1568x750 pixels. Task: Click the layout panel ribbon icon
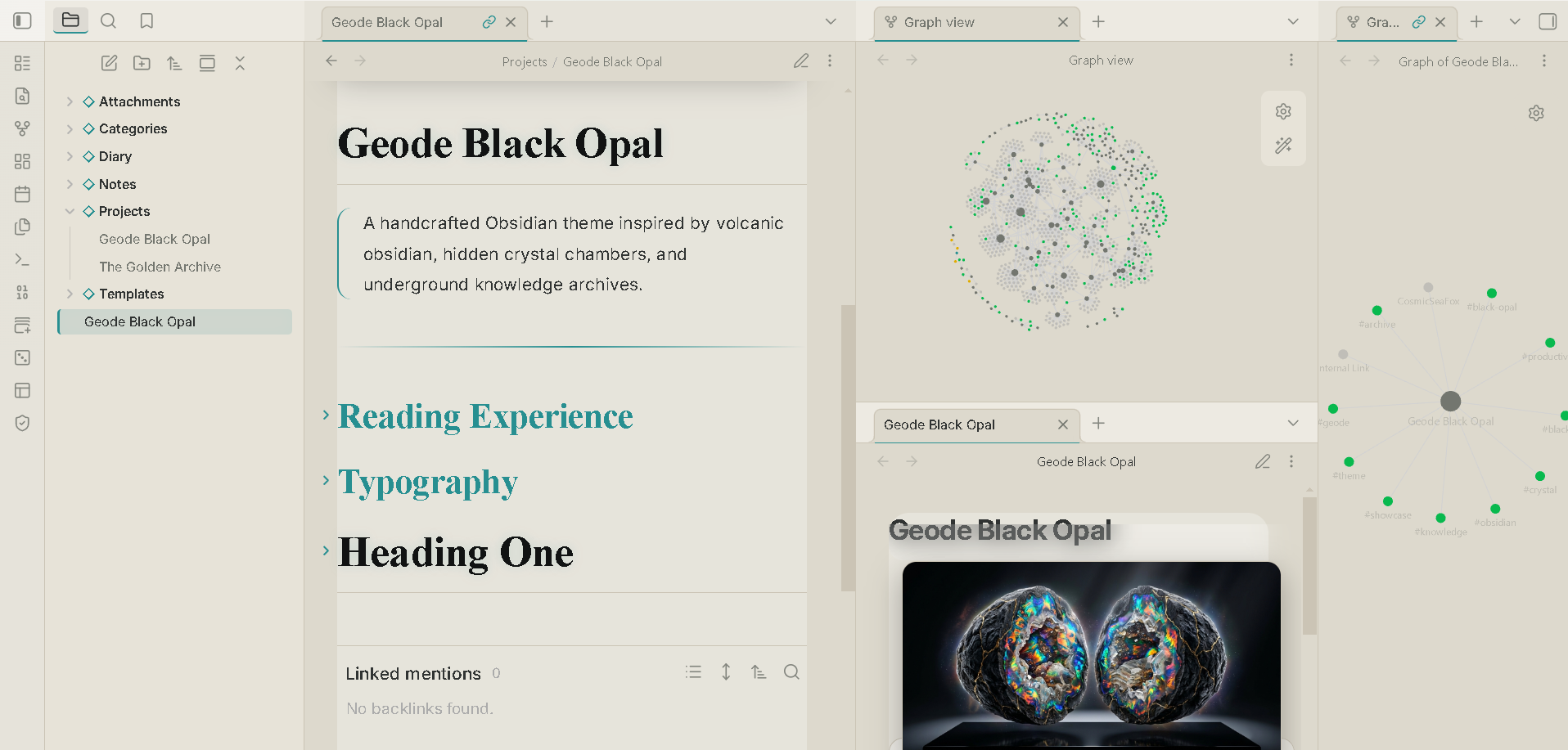pyautogui.click(x=22, y=390)
